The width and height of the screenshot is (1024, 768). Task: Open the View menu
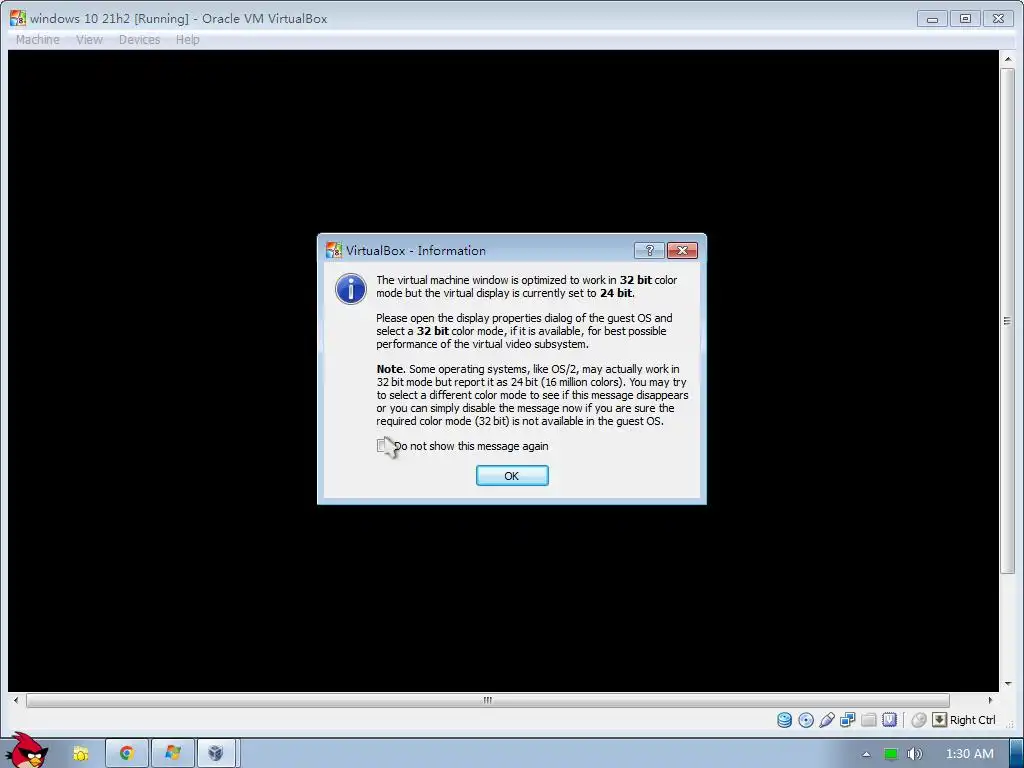click(x=89, y=40)
